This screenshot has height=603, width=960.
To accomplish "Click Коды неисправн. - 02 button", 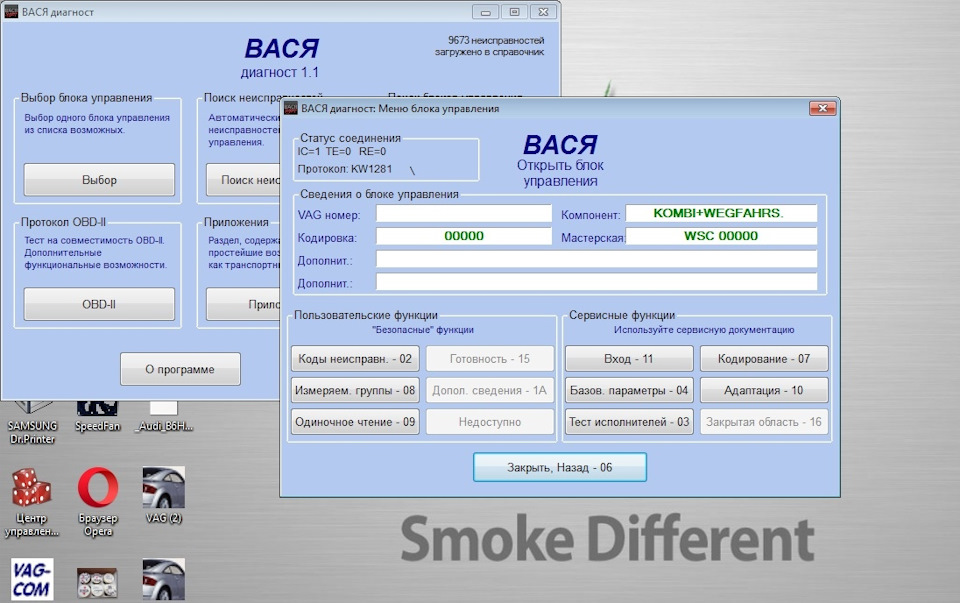I will coord(355,359).
